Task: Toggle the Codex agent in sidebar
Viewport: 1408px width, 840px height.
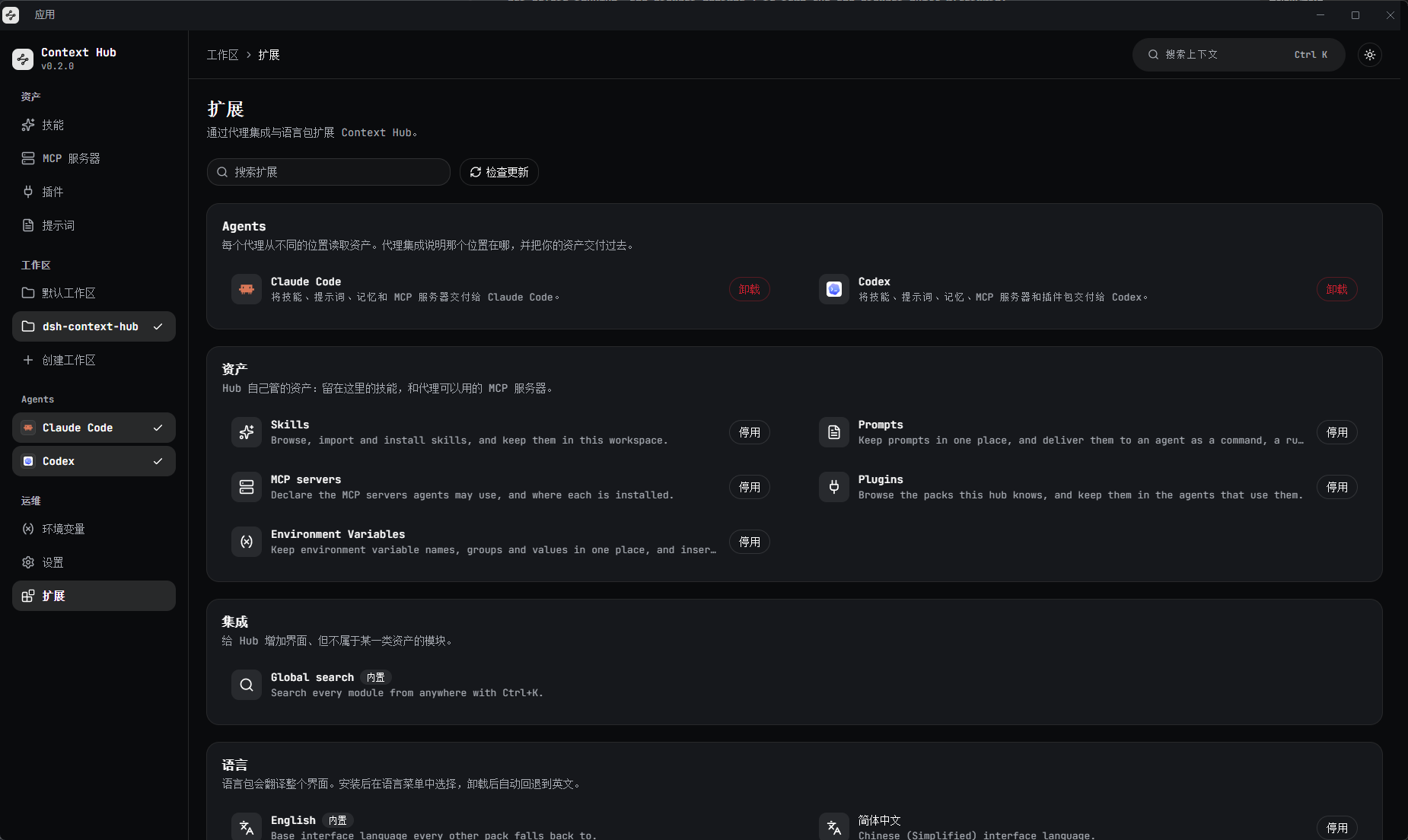Action: point(94,461)
